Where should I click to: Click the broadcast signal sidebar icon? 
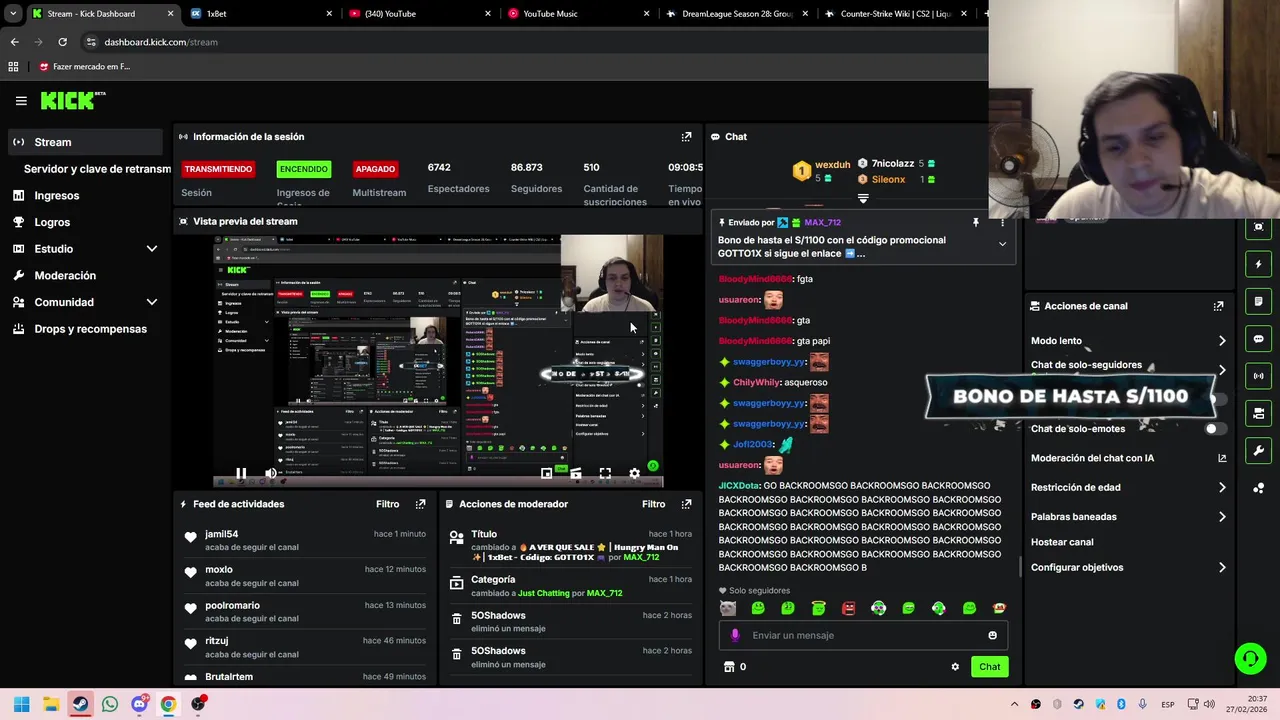(x=1259, y=376)
